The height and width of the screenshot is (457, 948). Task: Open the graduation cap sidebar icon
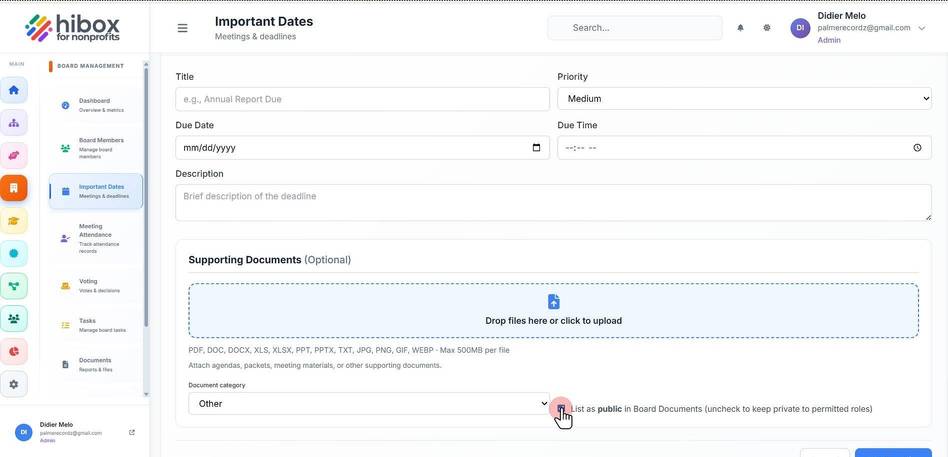[14, 221]
